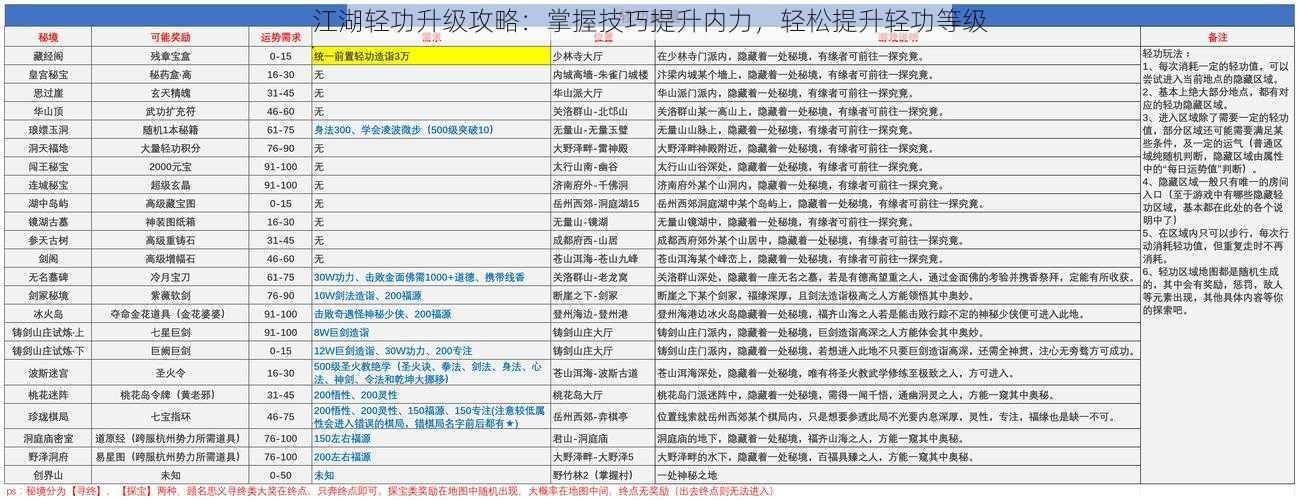
Task: Click reward cell 冷月宝刀
Action: [171, 277]
